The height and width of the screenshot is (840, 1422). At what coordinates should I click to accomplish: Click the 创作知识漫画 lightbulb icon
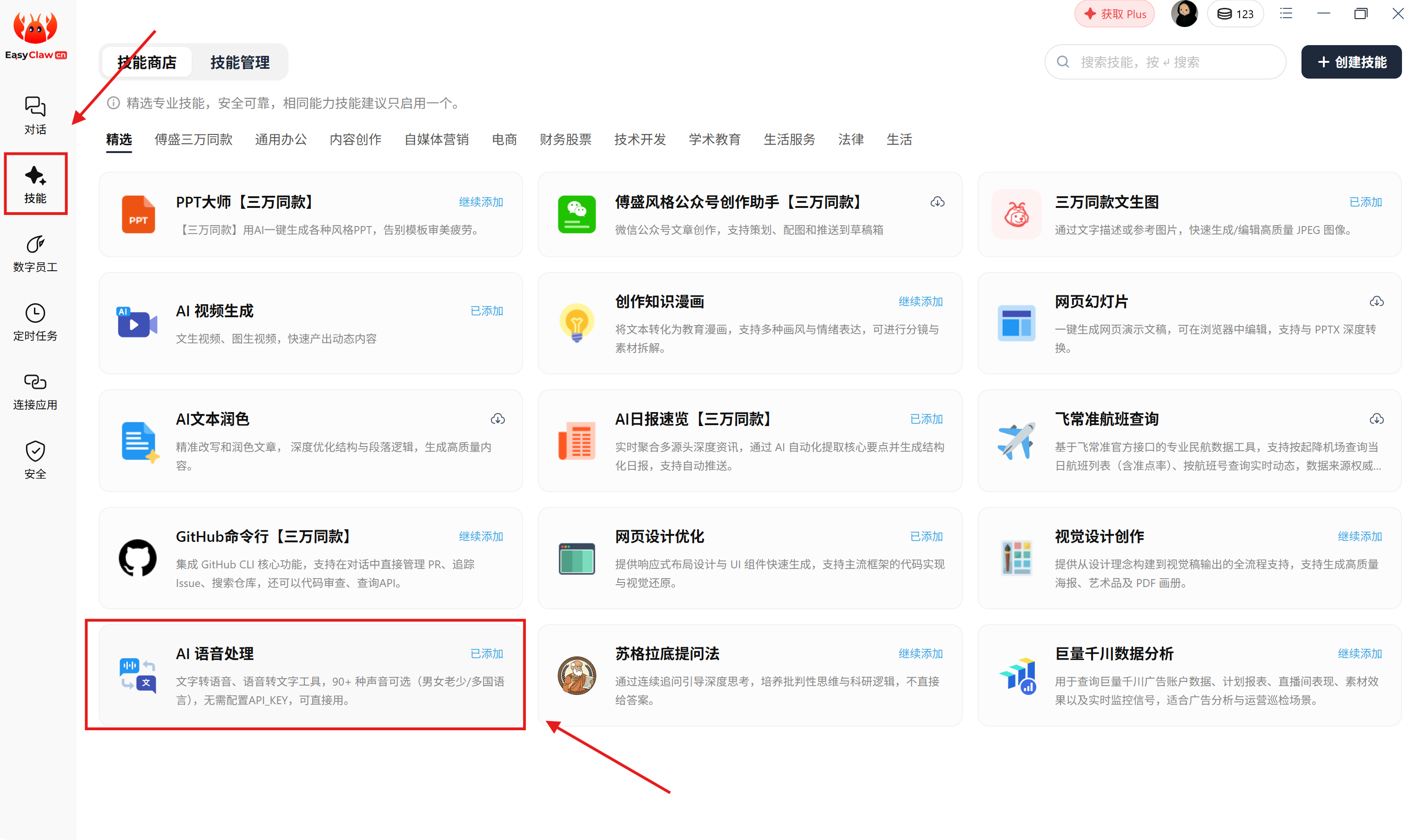(577, 323)
